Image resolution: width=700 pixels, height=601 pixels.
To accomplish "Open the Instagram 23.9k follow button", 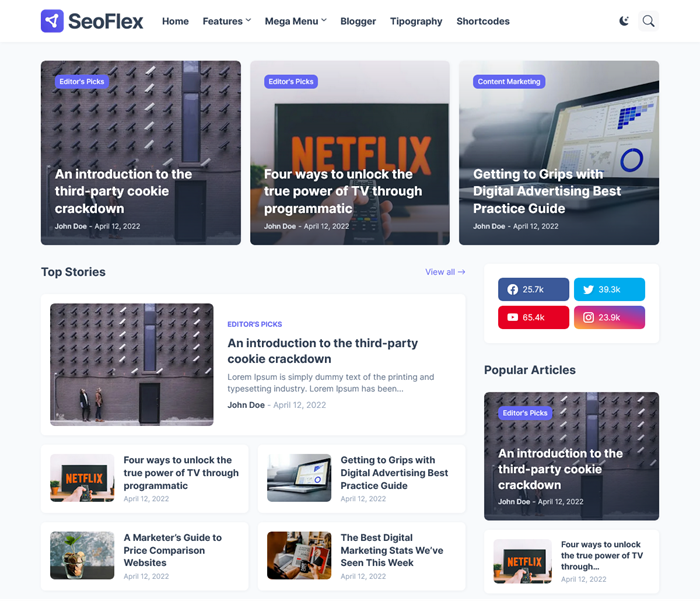I will tap(609, 317).
